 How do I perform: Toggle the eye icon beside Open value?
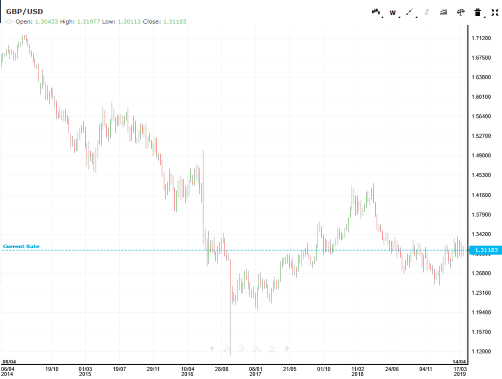click(x=9, y=22)
